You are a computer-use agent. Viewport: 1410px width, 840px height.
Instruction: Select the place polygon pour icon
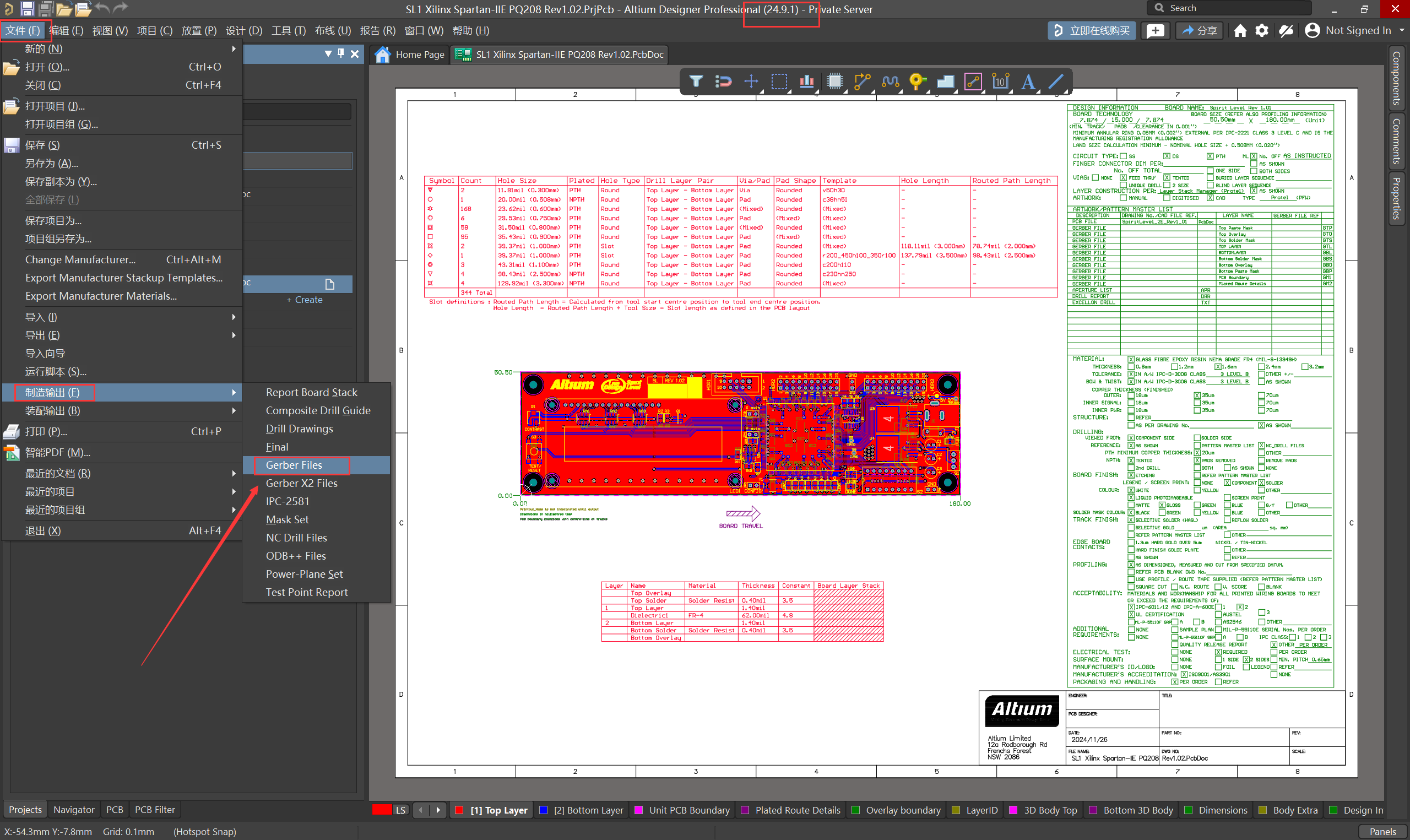click(946, 82)
